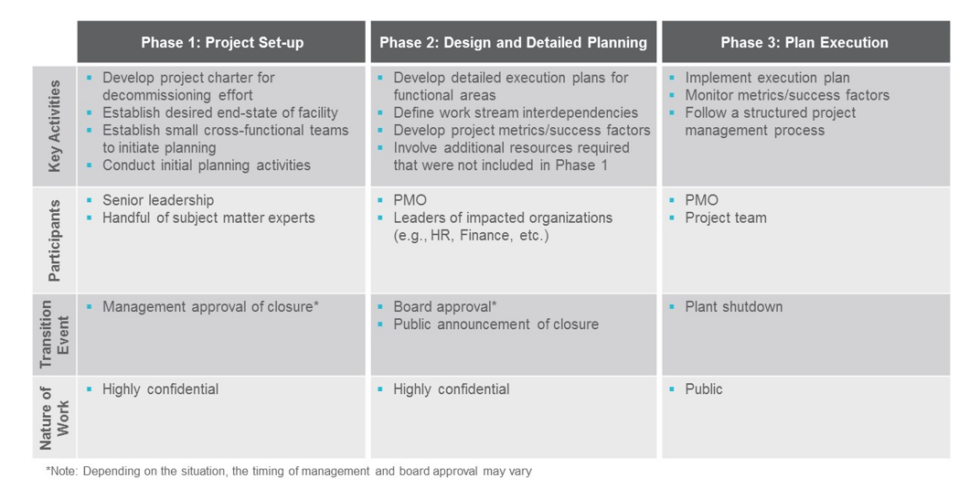
Task: Click the Phase 1: Project Set-up header
Action: (x=220, y=43)
